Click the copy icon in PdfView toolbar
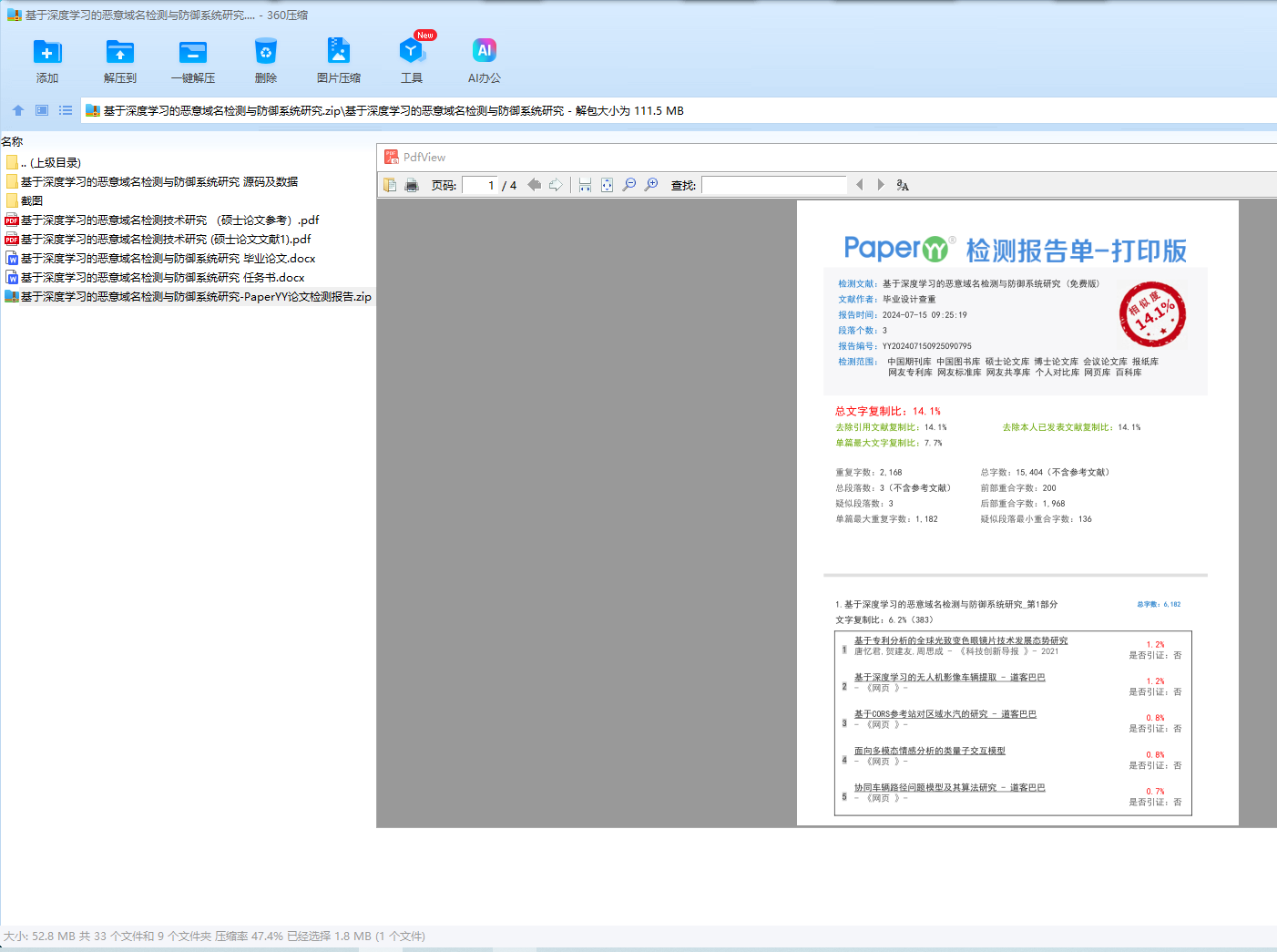Image resolution: width=1277 pixels, height=952 pixels. click(390, 185)
